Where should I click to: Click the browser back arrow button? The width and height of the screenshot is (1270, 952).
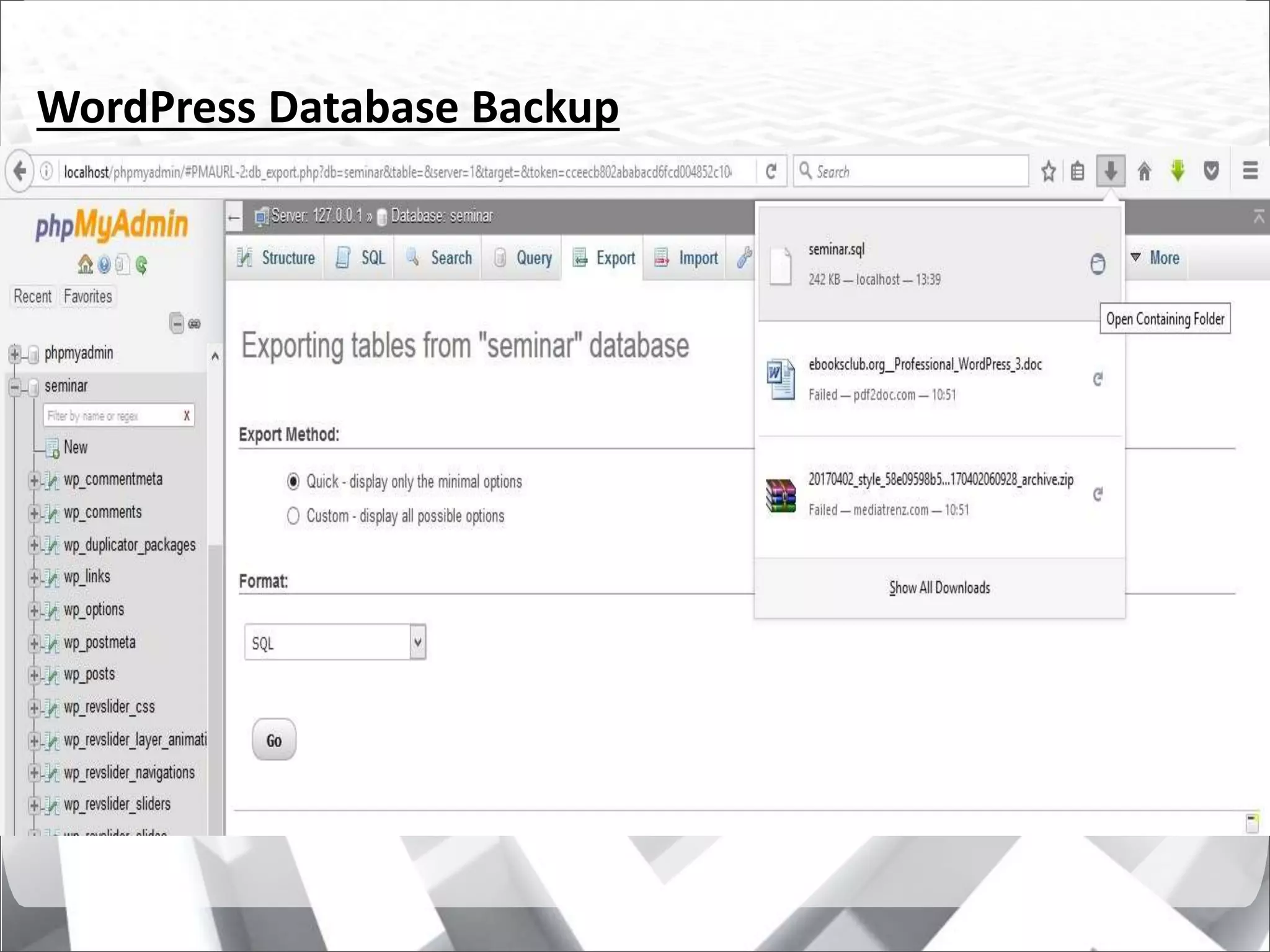point(20,170)
